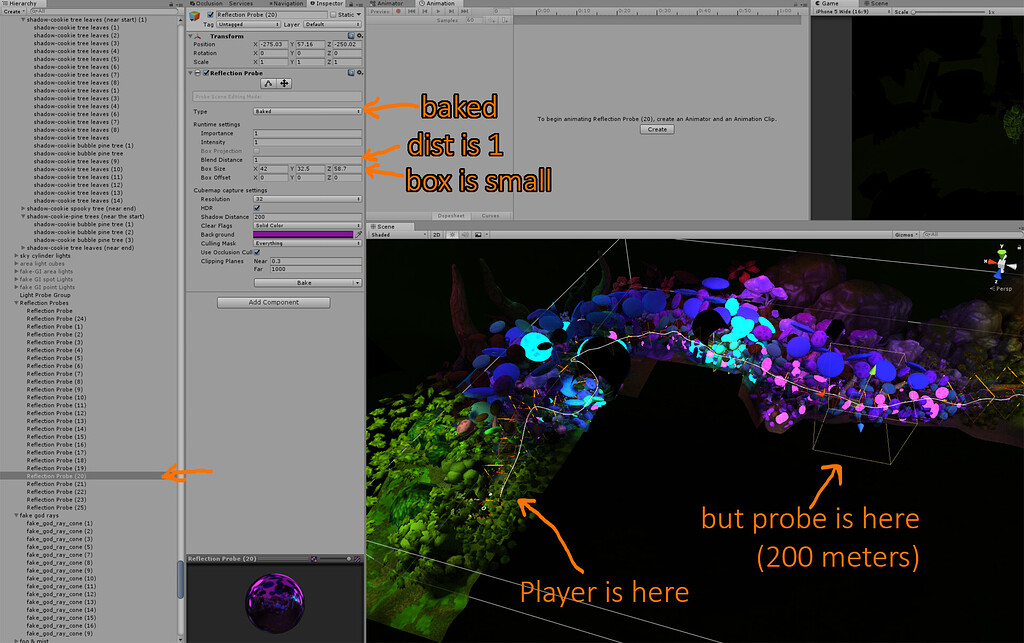
Task: Click the Add Component button
Action: pyautogui.click(x=273, y=302)
